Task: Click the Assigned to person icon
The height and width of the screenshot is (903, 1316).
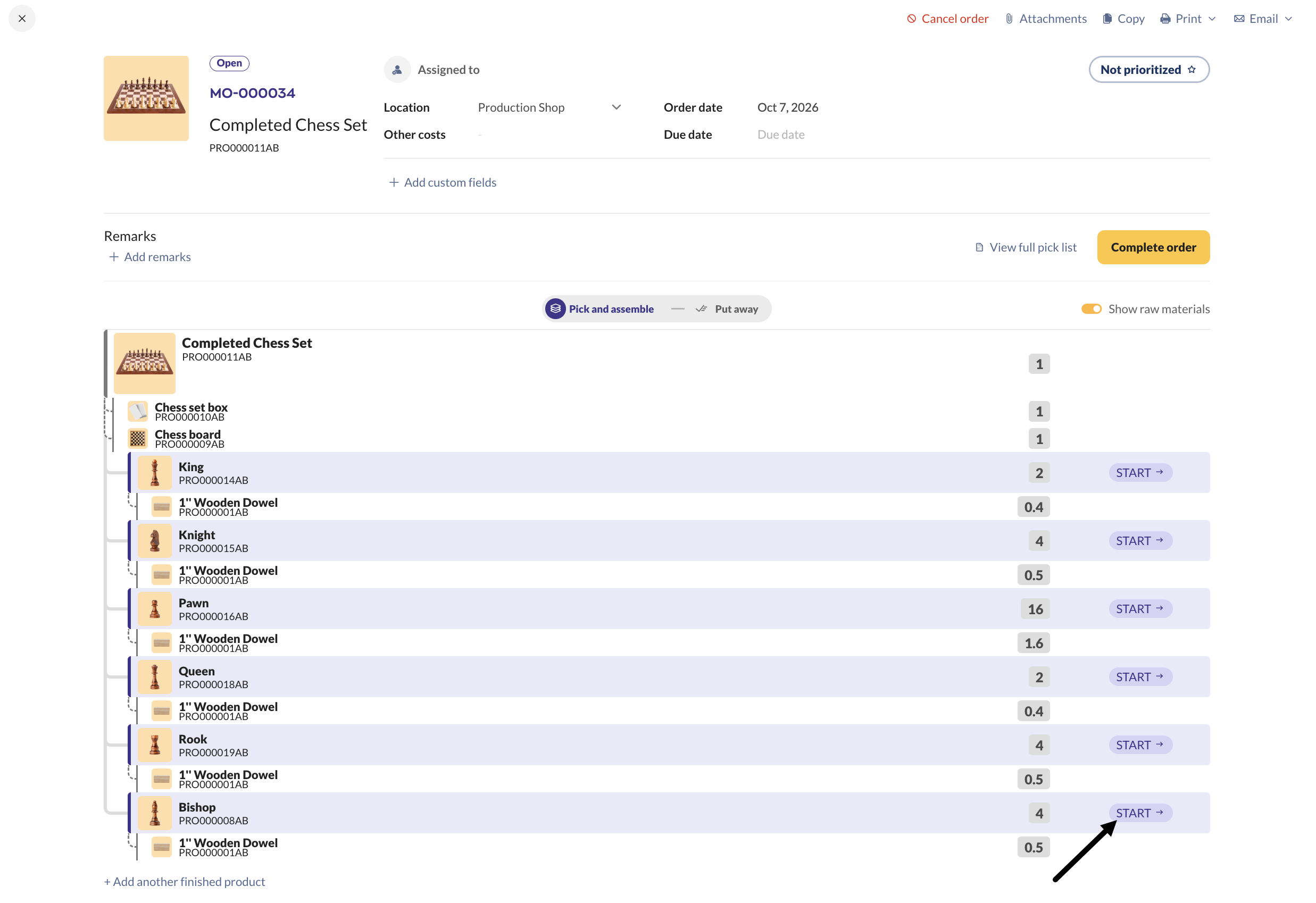Action: click(x=397, y=70)
